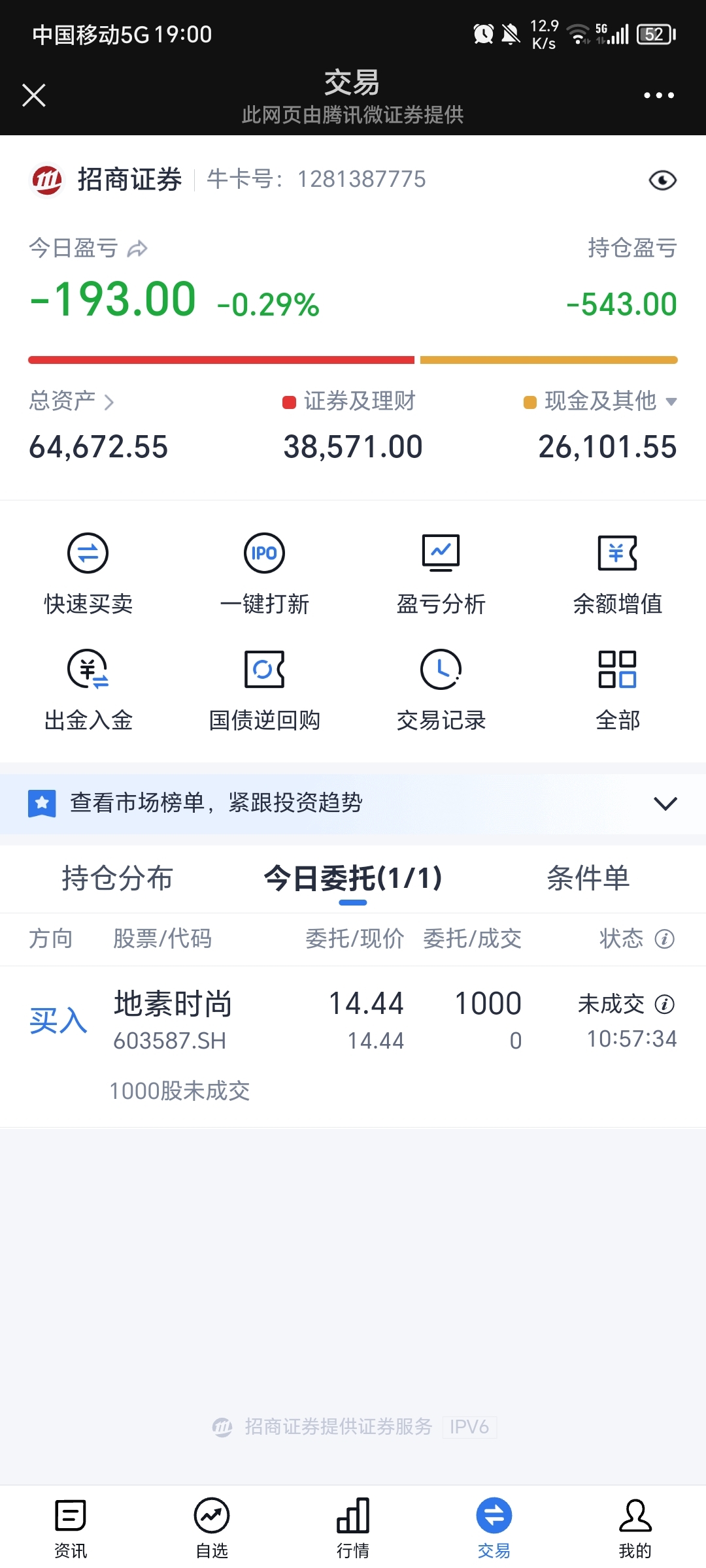The image size is (706, 1568).
Task: Open 快速买卖 quick trade icon
Action: [x=88, y=553]
